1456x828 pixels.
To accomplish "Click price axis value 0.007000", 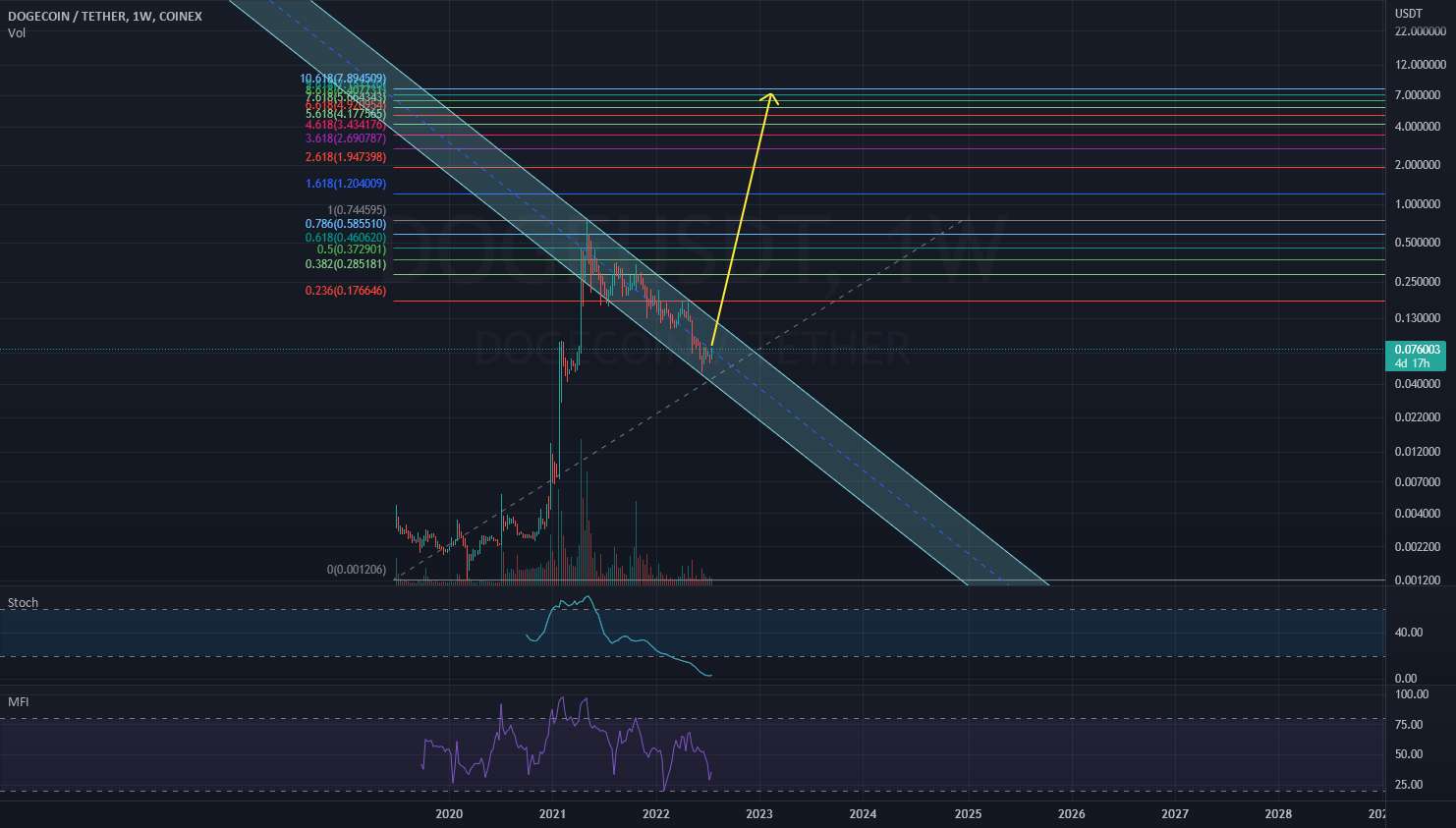I will 1418,482.
